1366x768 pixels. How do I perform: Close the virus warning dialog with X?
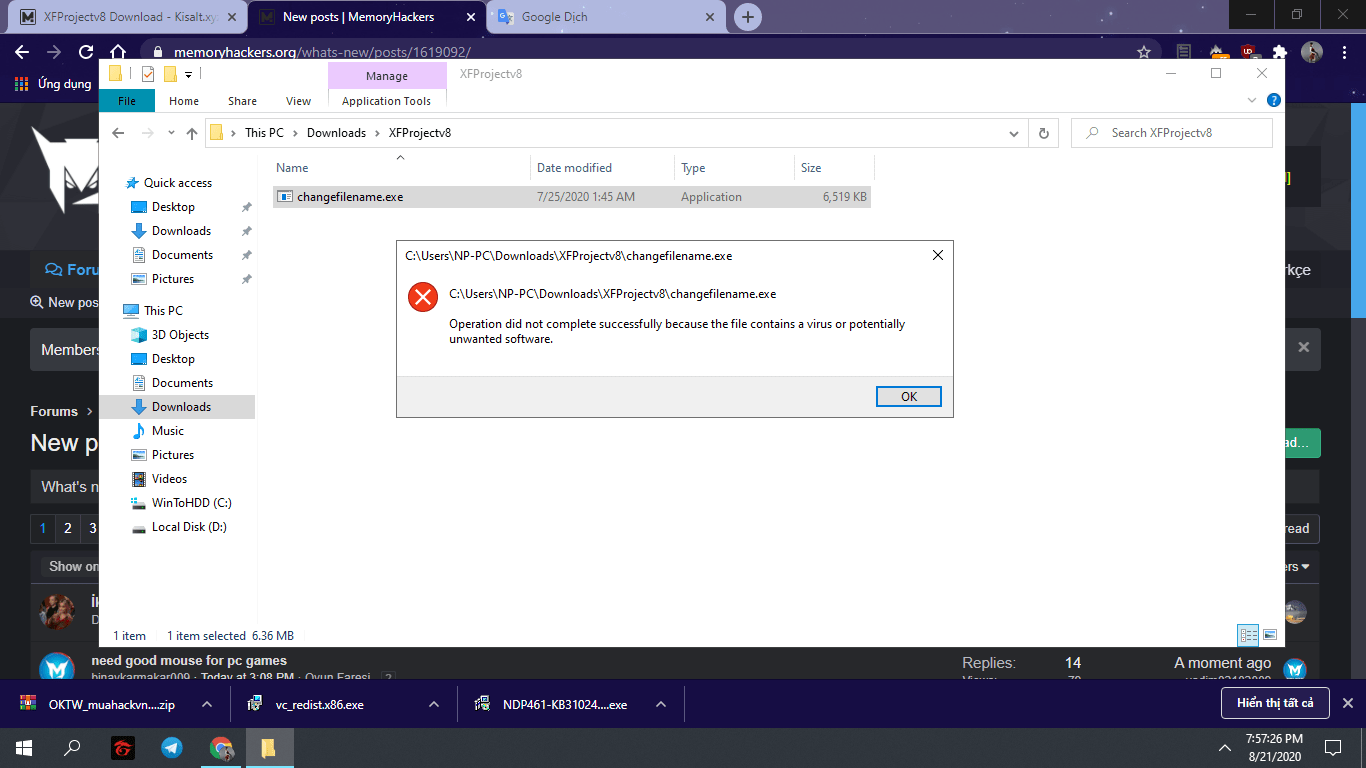[938, 255]
